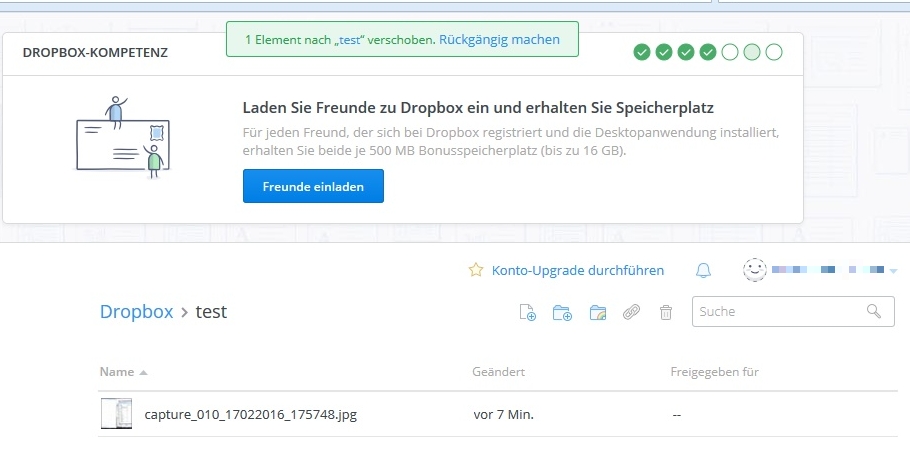The width and height of the screenshot is (910, 468).
Task: Open the account dropdown arrow
Action: coord(893,270)
